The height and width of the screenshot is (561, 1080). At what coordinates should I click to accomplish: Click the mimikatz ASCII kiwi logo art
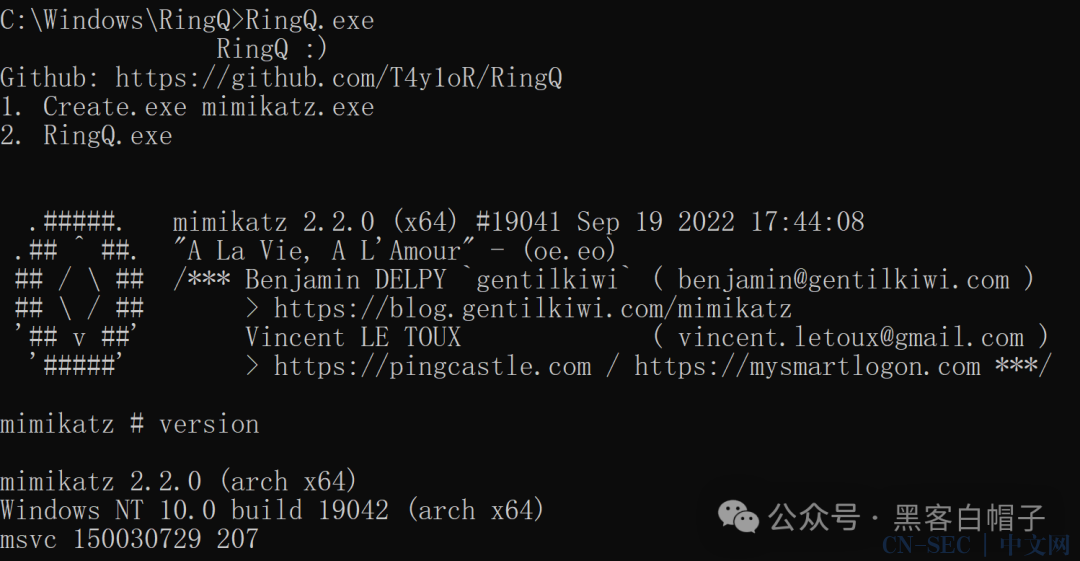coord(79,294)
